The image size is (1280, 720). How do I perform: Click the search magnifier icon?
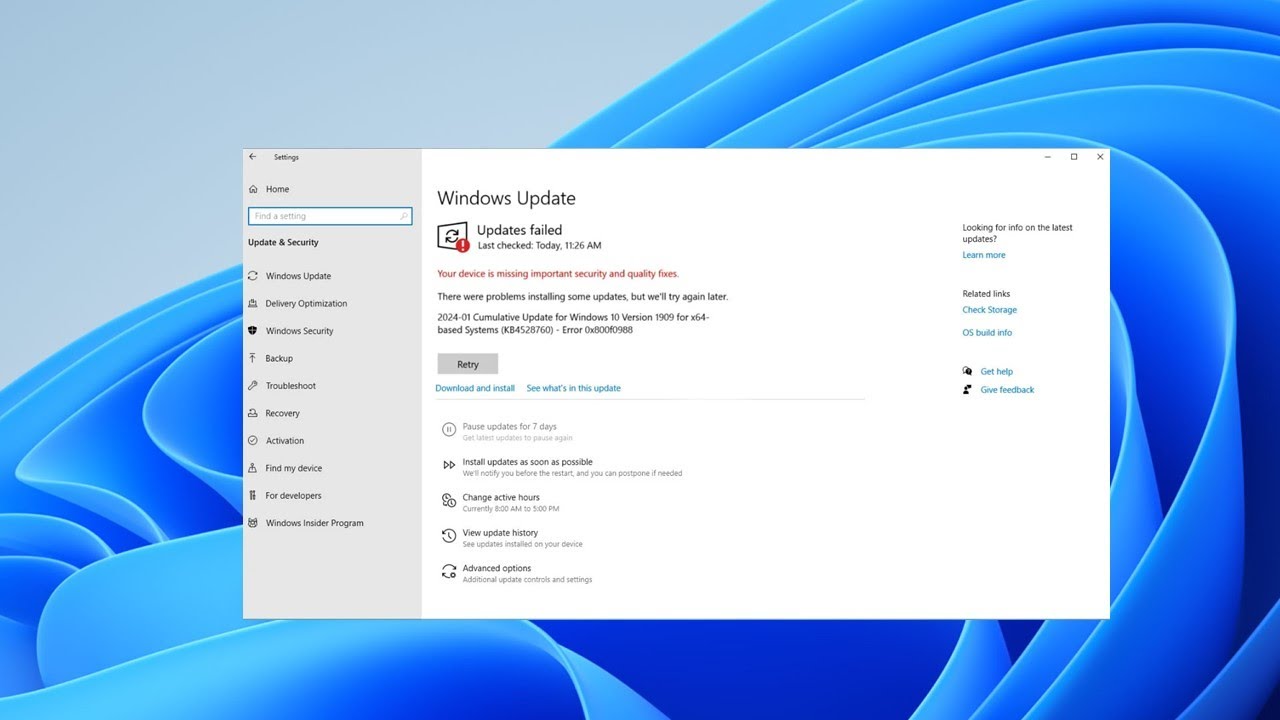[x=404, y=216]
